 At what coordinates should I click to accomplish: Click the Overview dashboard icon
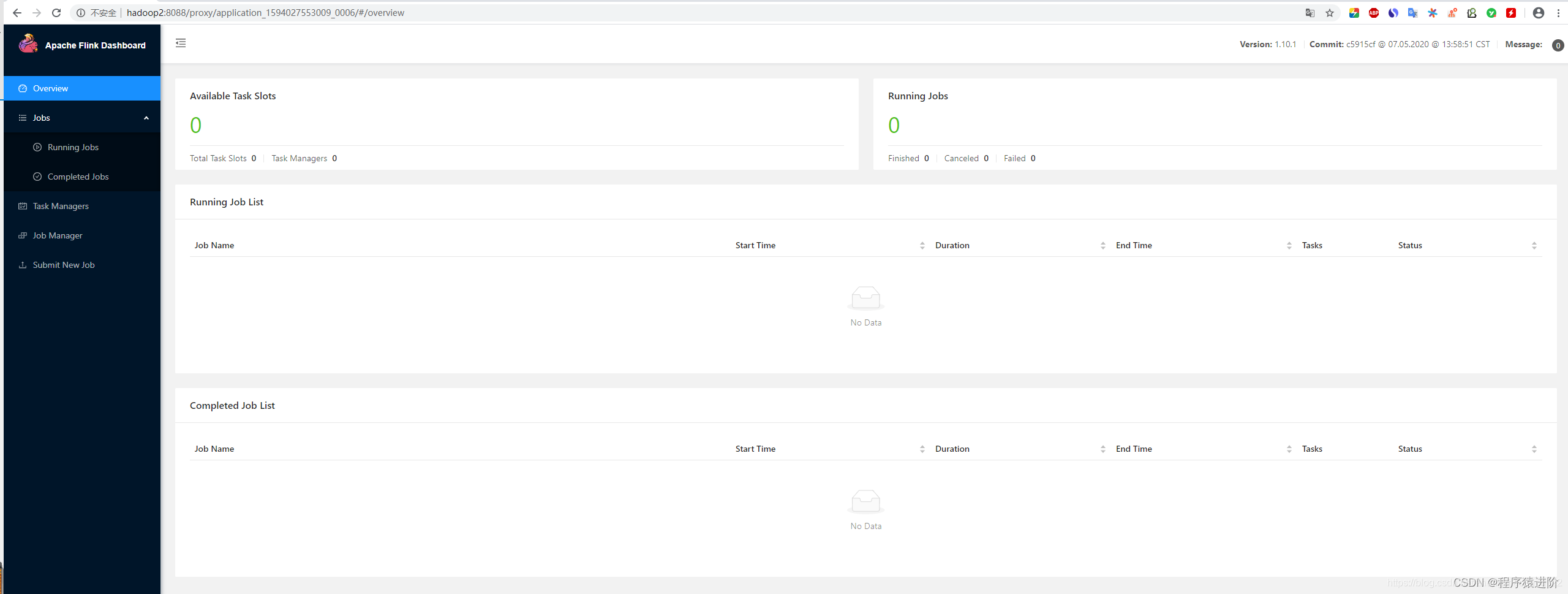tap(23, 88)
